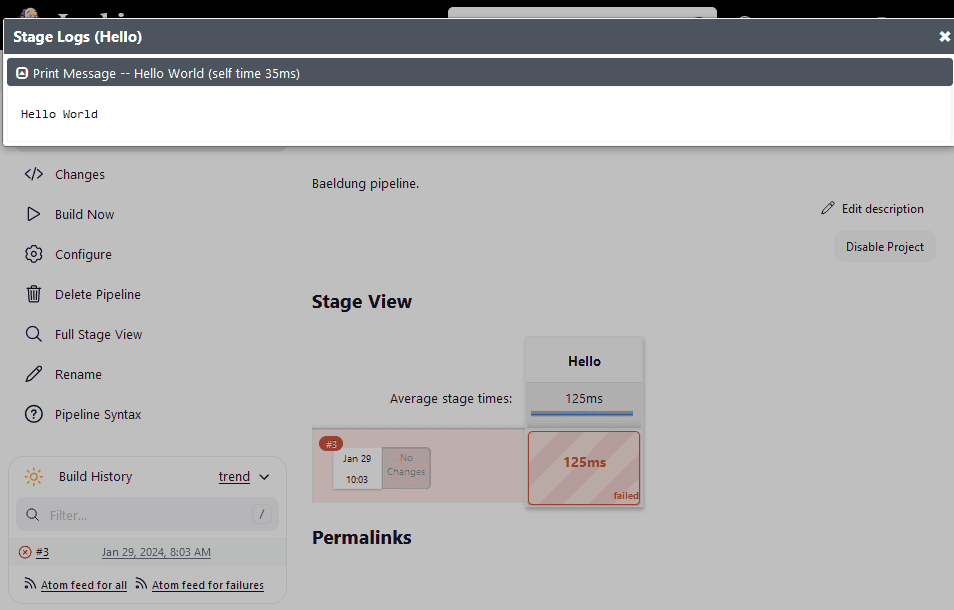Collapse the Print Message log step
The image size is (954, 610).
(22, 73)
